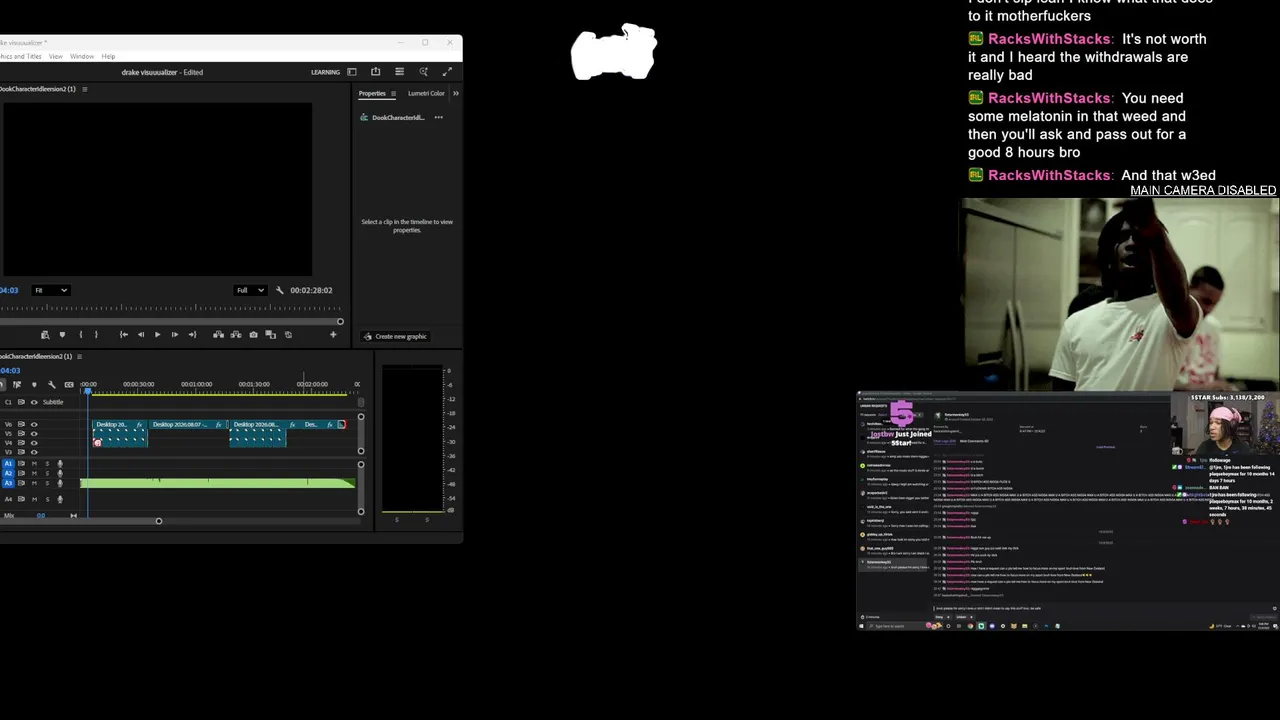
Task: Click the Mark In bracket button
Action: click(x=80, y=335)
